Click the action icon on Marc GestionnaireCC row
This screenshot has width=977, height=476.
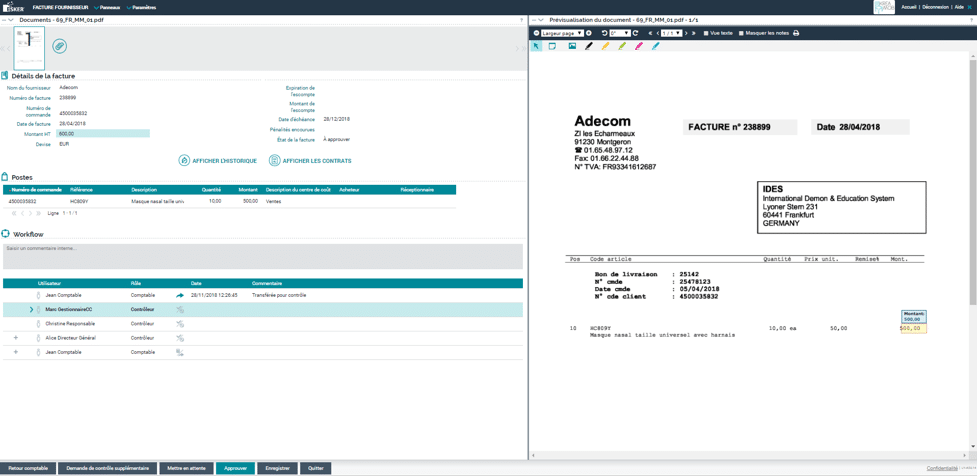pyautogui.click(x=179, y=309)
